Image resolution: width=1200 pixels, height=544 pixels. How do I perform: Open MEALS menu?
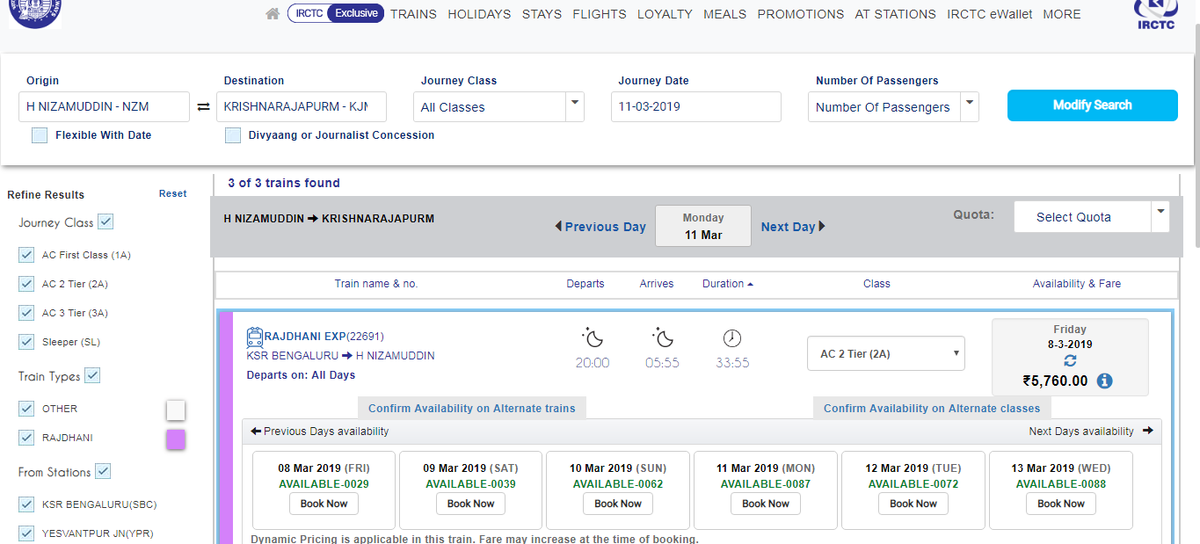[x=725, y=14]
